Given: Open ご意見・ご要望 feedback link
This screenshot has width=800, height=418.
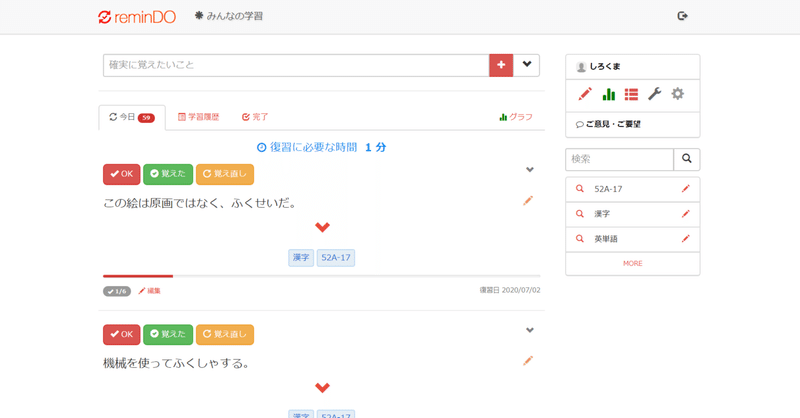Looking at the screenshot, I should pos(608,125).
